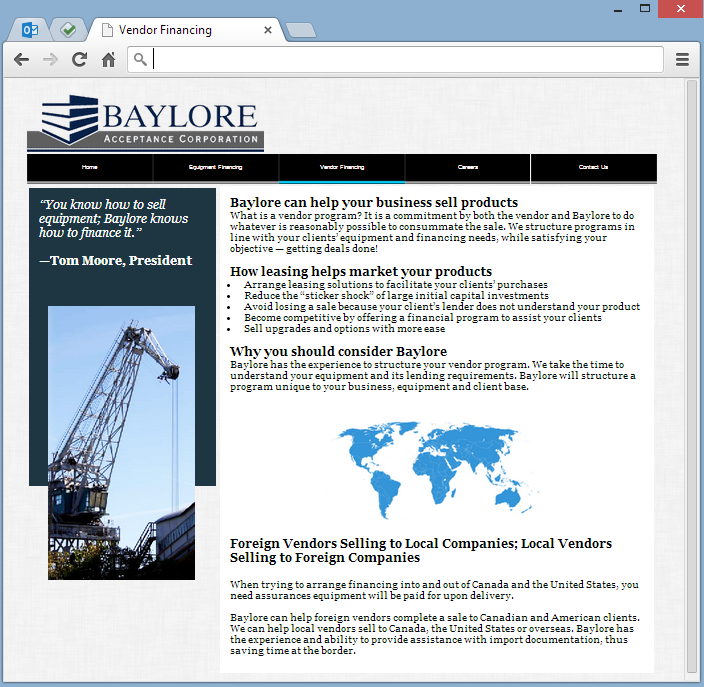
Task: Switch to the pinned Outlook tab
Action: point(30,30)
